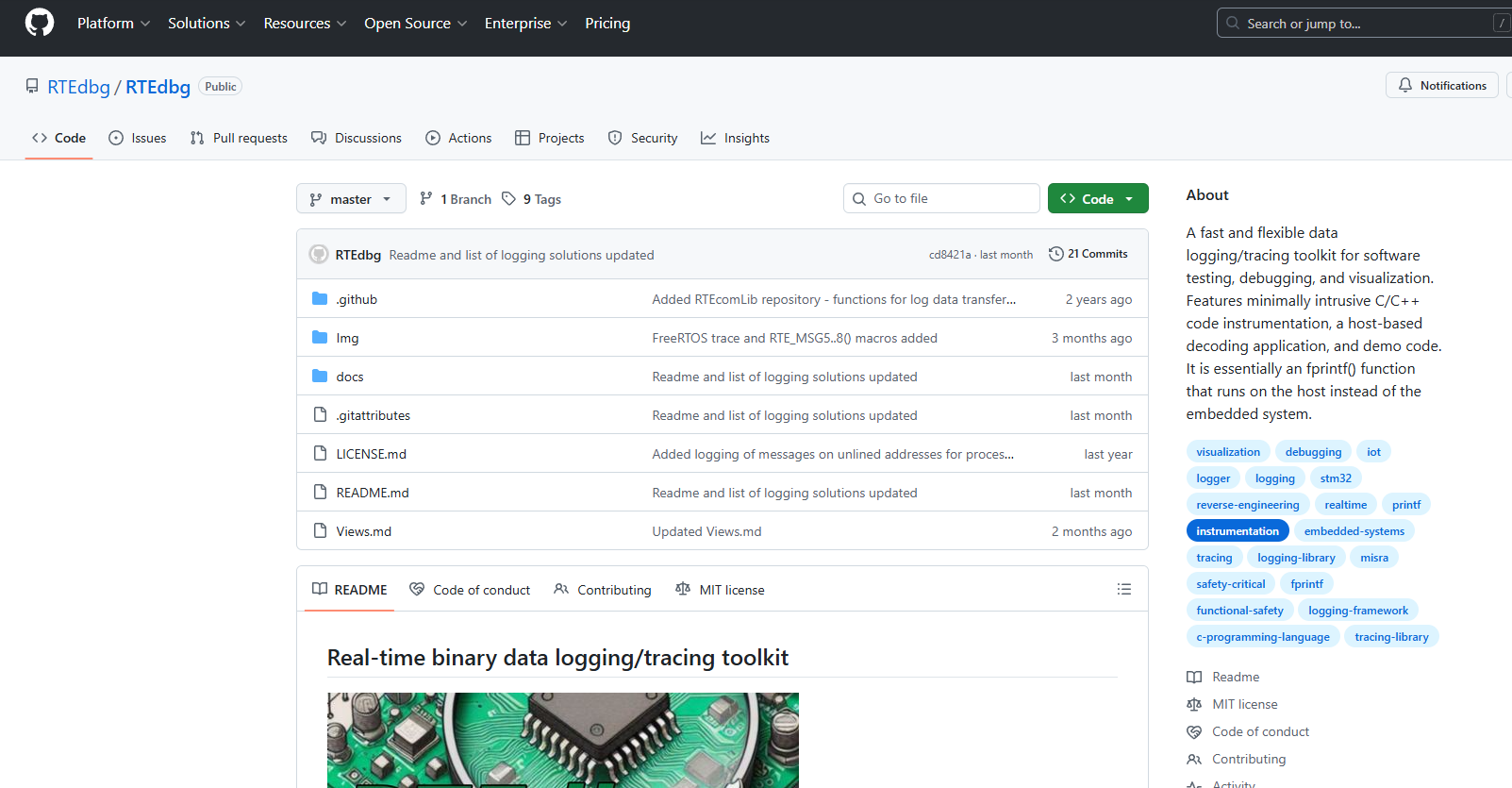Click the RTEdbg owner link in breadcrumb
The image size is (1512, 788).
(79, 87)
